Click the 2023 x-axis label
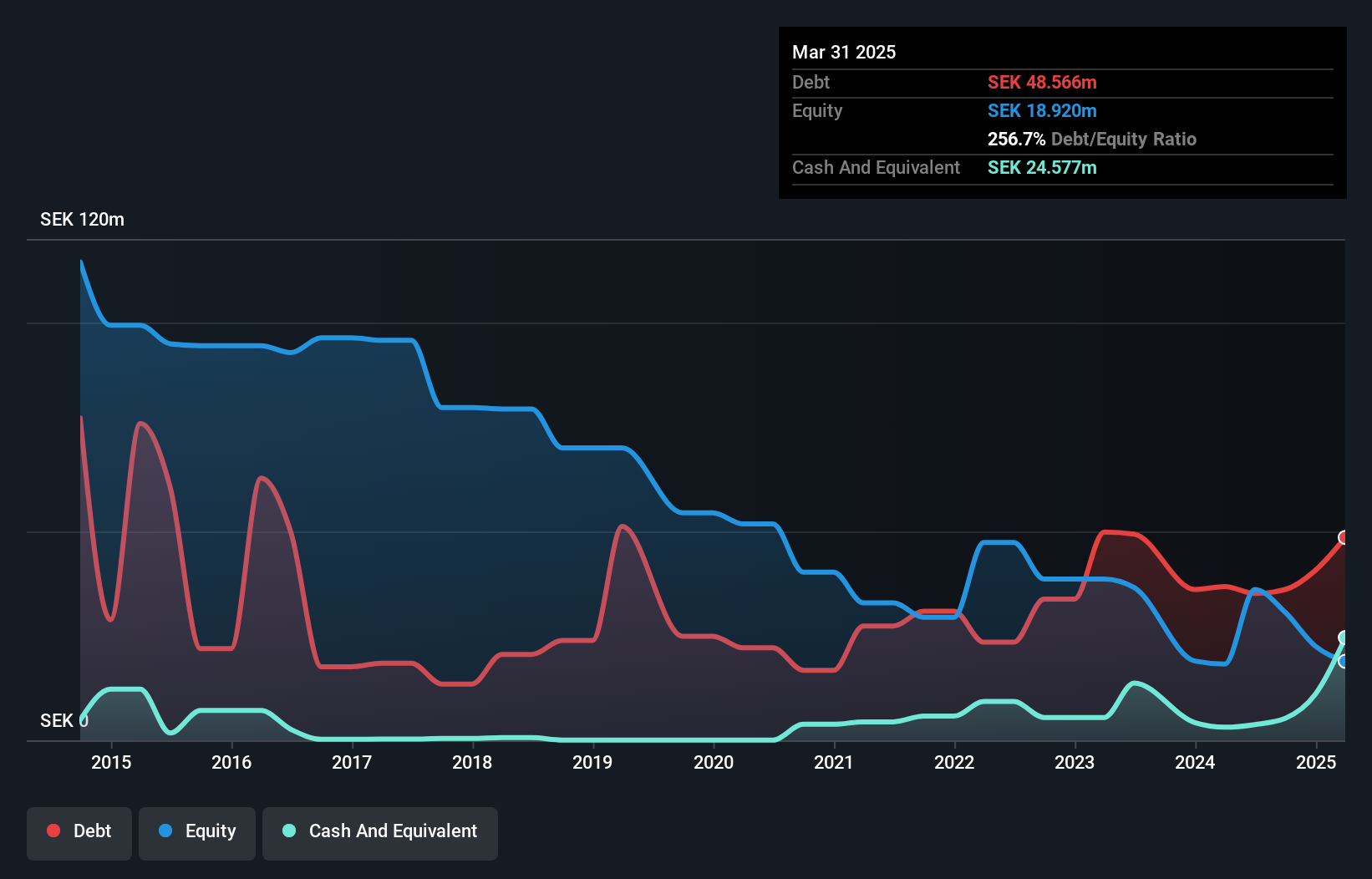This screenshot has height=879, width=1372. tap(1075, 762)
